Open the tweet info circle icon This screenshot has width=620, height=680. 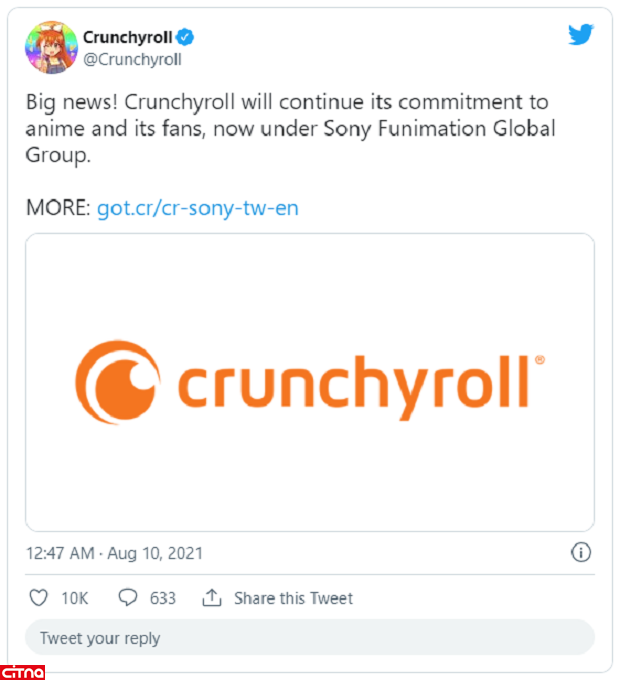581,552
